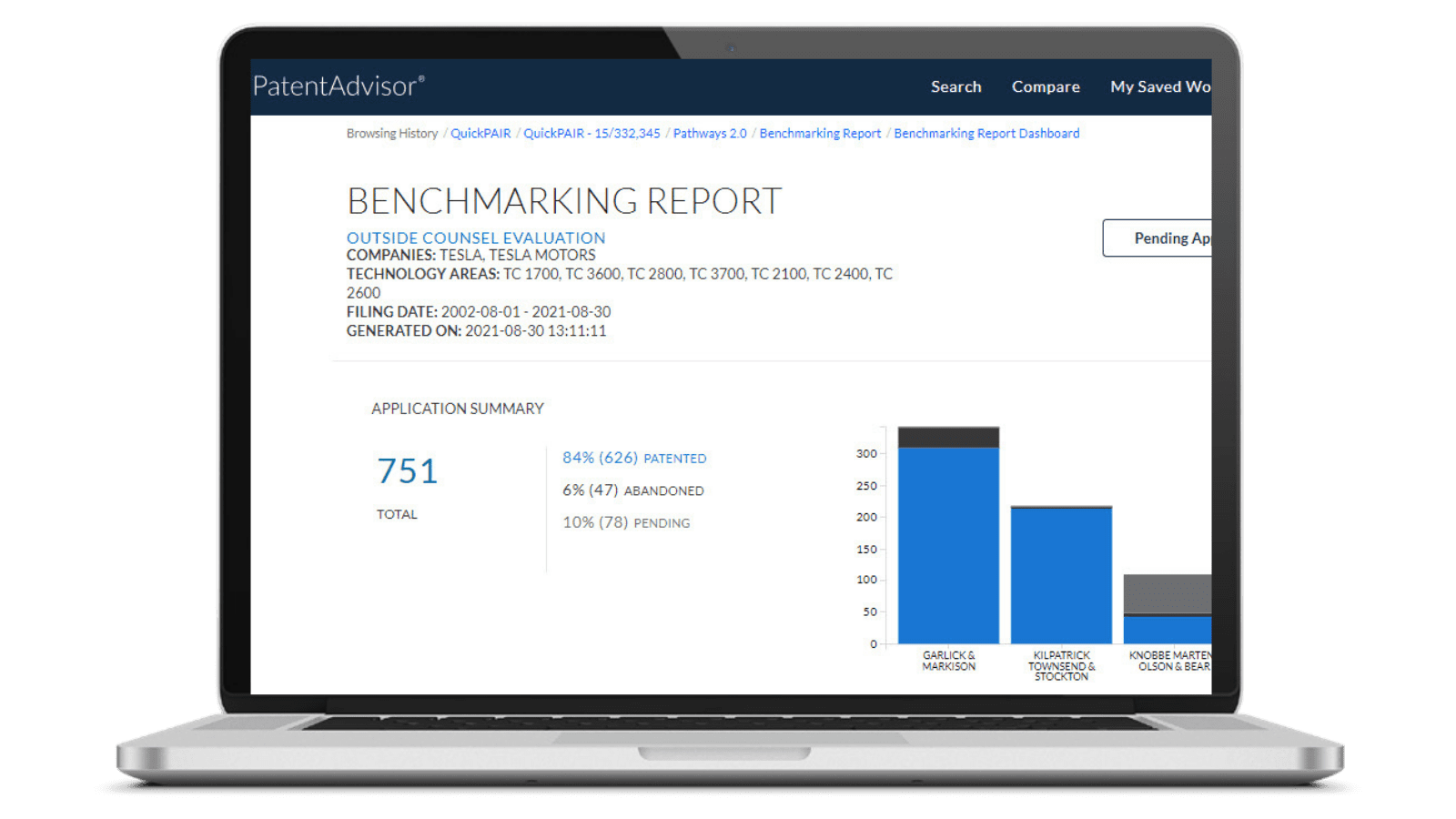The width and height of the screenshot is (1456, 819).
Task: Click the Companies: Tesla, Tesla Motors line
Action: tap(470, 255)
